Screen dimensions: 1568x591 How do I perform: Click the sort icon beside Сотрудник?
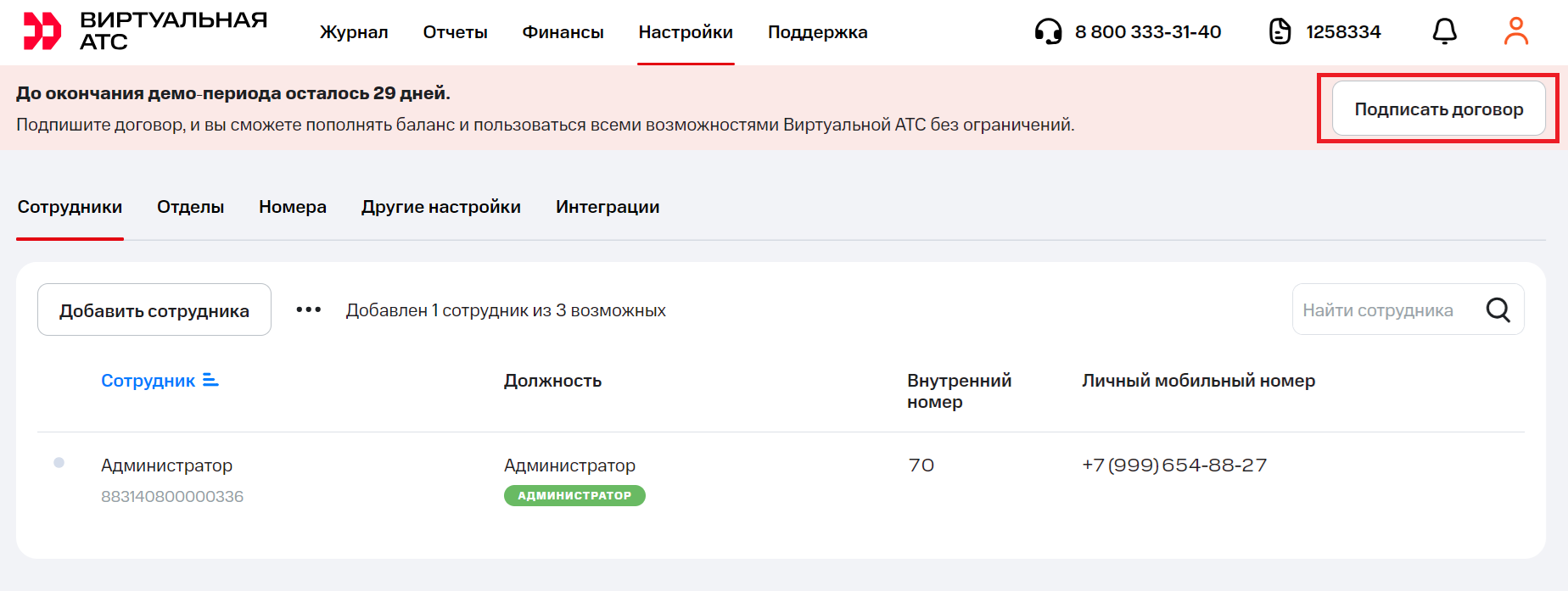tap(210, 381)
